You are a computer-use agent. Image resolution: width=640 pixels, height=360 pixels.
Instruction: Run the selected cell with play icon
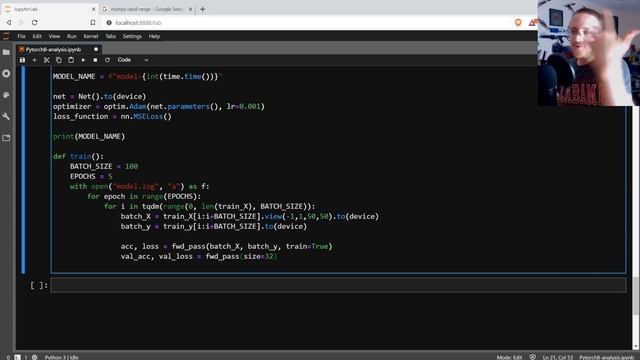(x=83, y=60)
